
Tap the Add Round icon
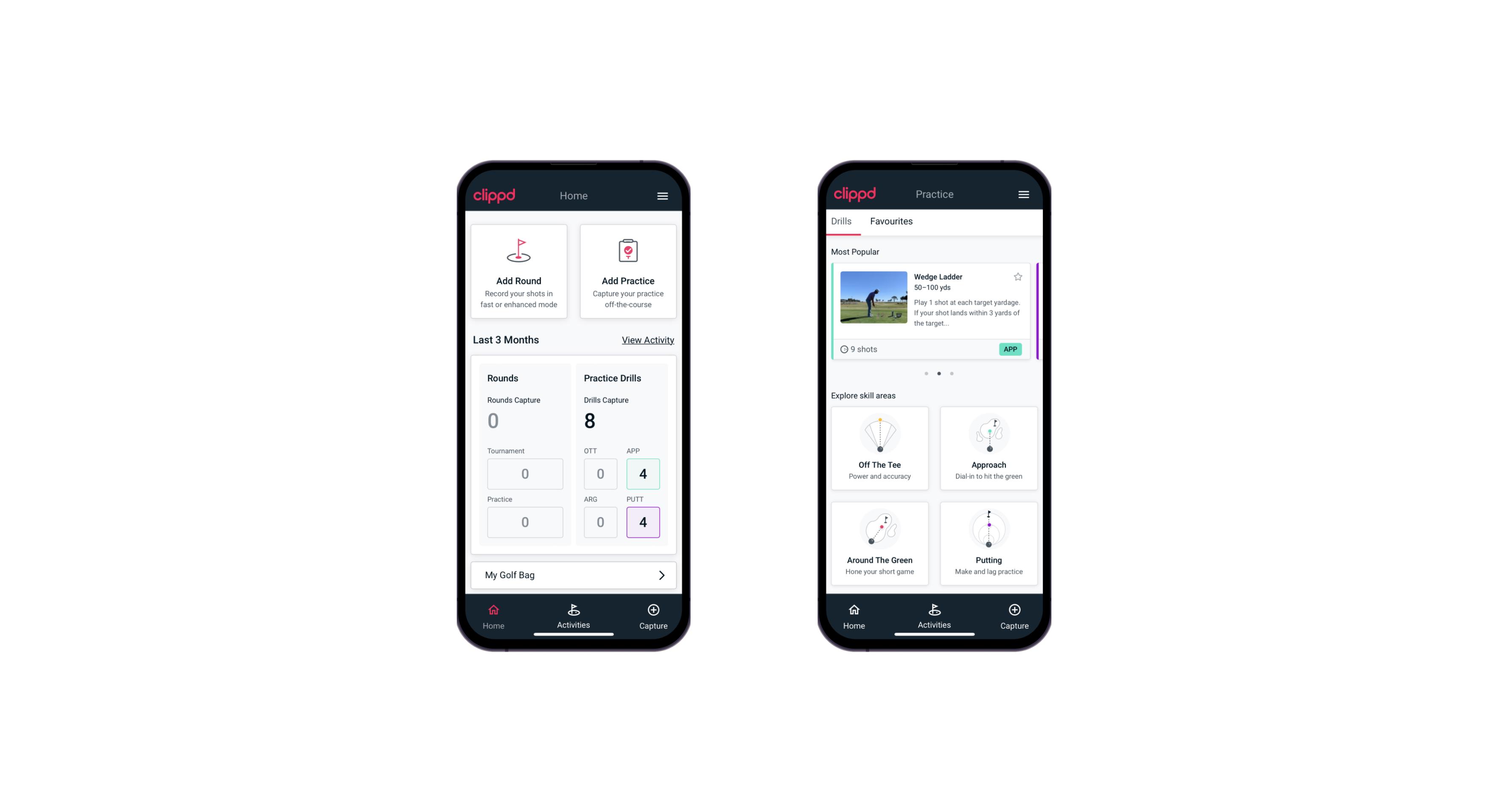click(x=518, y=251)
